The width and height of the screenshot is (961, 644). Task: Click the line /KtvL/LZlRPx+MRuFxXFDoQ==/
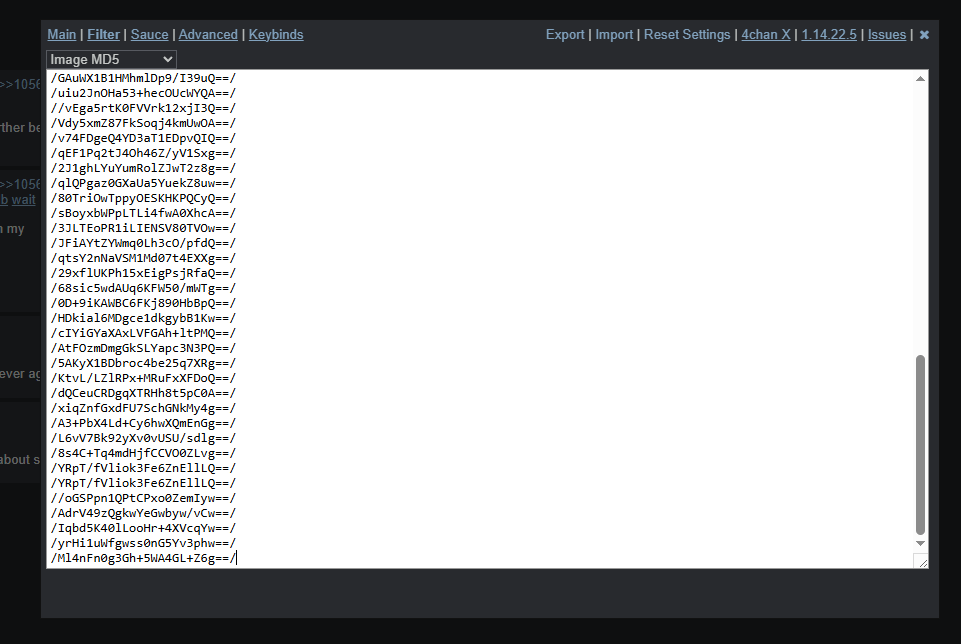tap(143, 379)
